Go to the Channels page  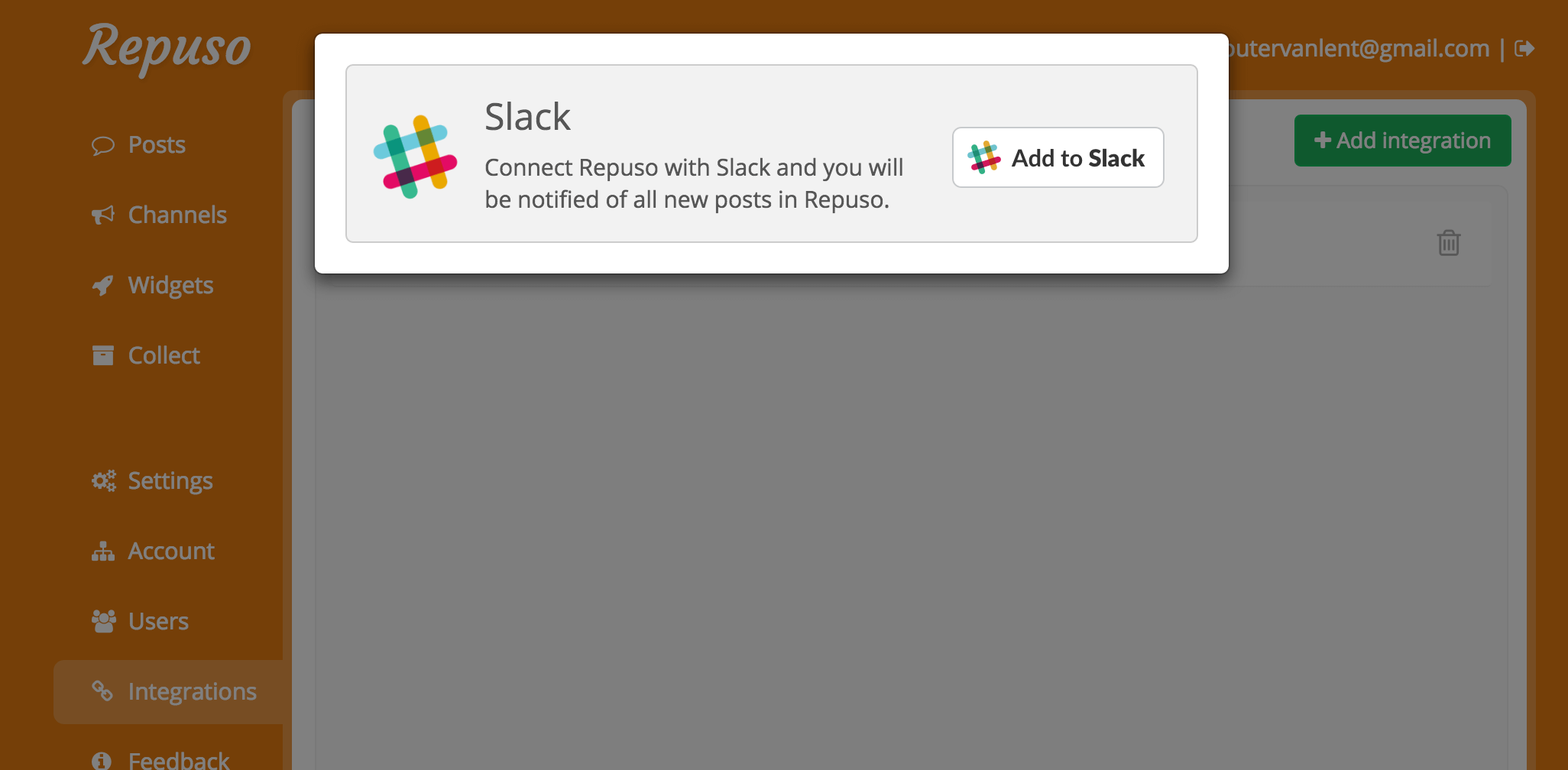coord(177,215)
